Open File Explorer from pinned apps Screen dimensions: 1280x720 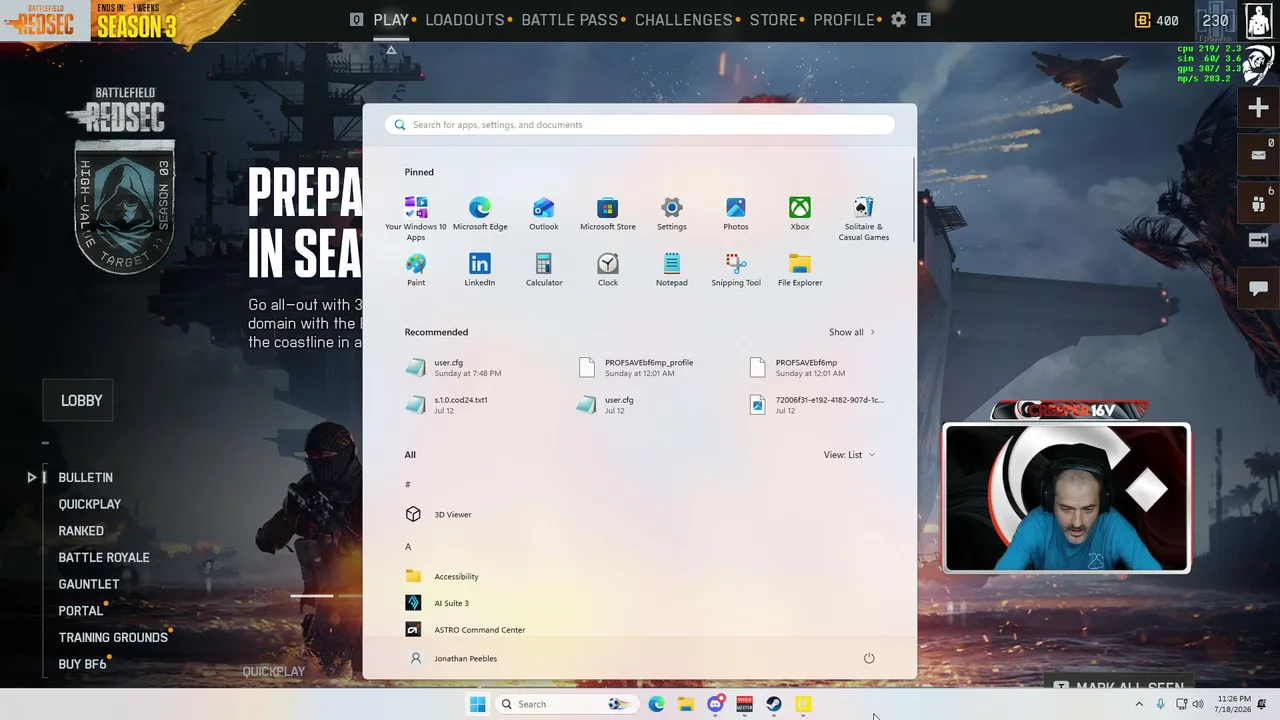point(800,270)
